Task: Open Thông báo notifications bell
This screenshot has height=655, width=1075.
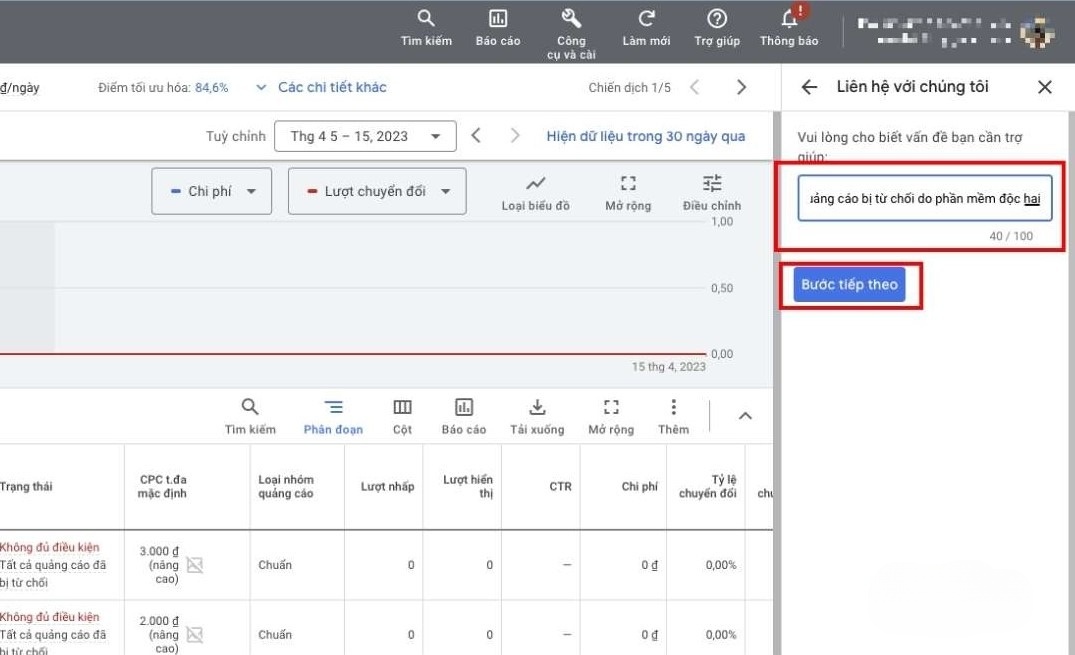Action: [x=789, y=19]
